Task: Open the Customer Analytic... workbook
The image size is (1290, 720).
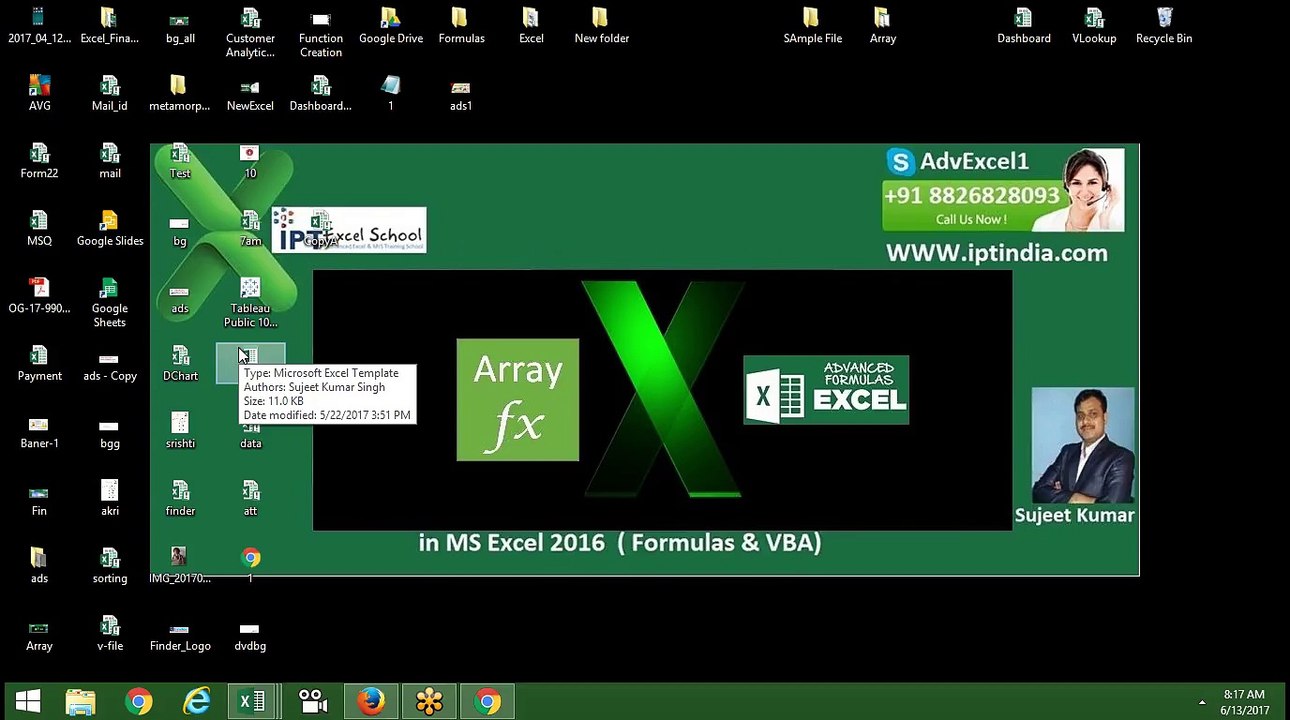Action: click(x=250, y=33)
